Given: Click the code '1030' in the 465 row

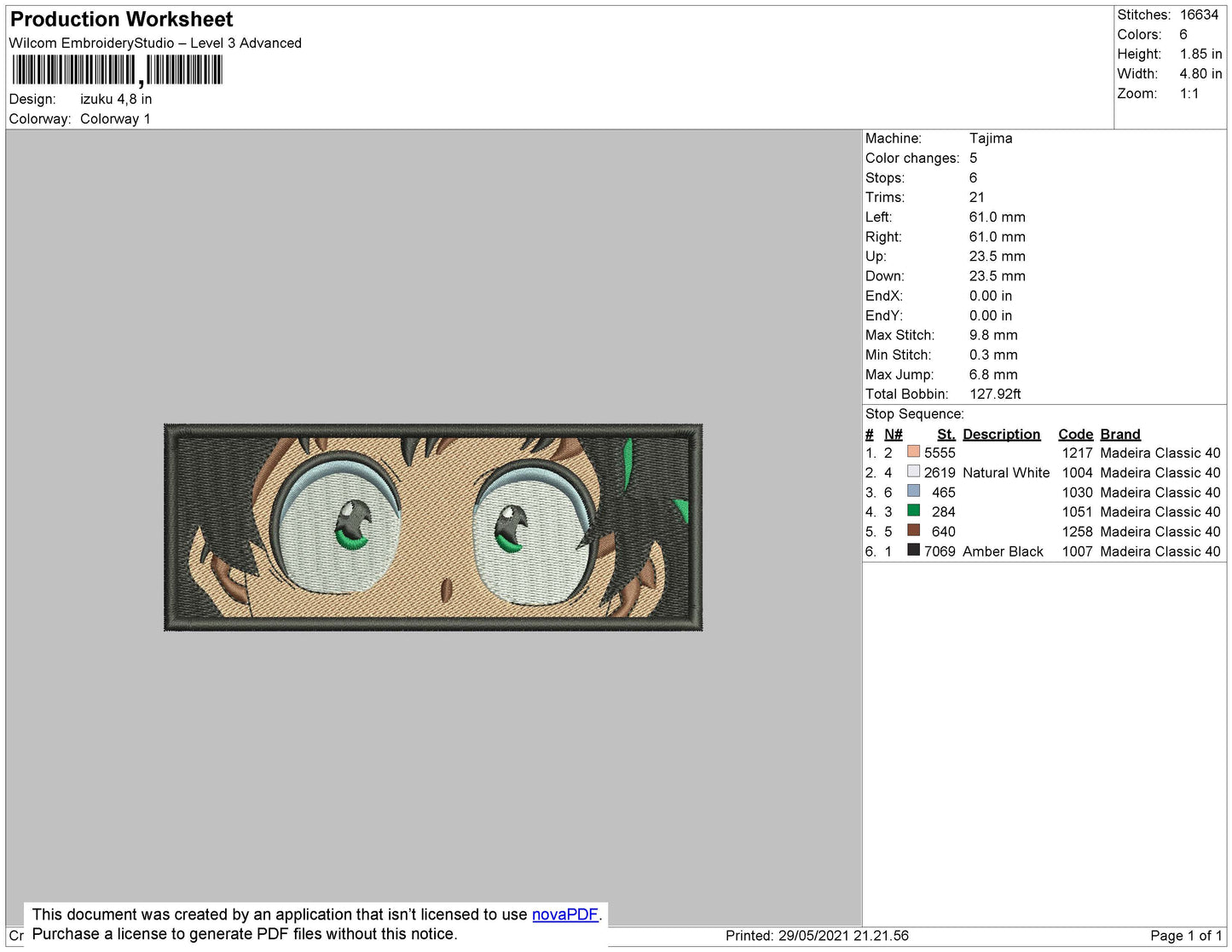Looking at the screenshot, I should tap(1077, 492).
